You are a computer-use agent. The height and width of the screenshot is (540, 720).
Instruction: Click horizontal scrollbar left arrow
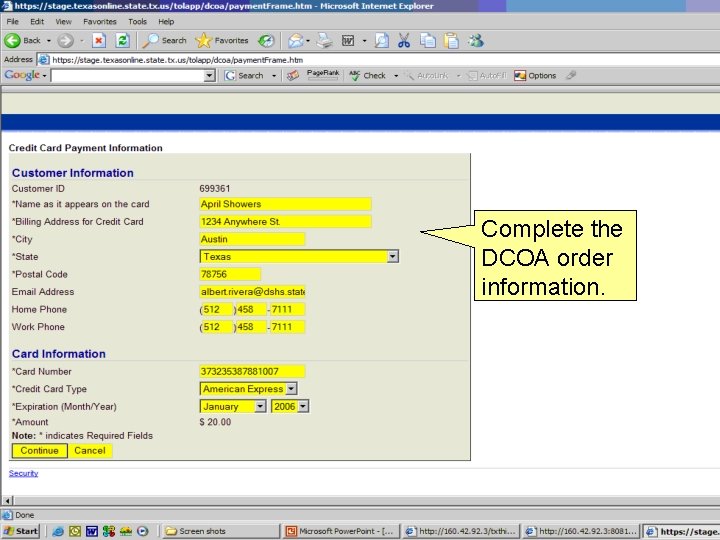click(x=7, y=501)
